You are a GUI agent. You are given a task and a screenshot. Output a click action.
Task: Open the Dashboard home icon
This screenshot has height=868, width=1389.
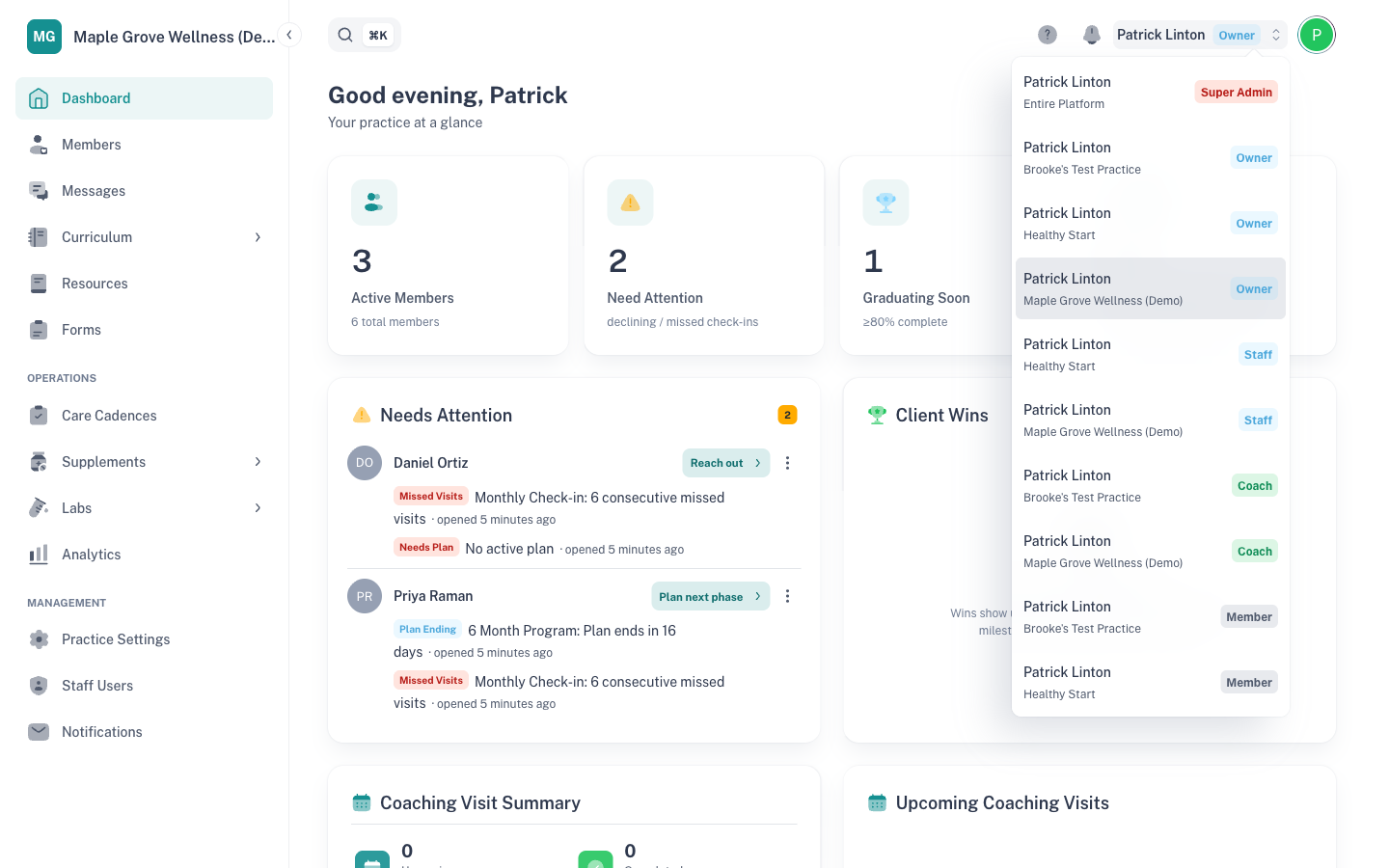tap(39, 98)
